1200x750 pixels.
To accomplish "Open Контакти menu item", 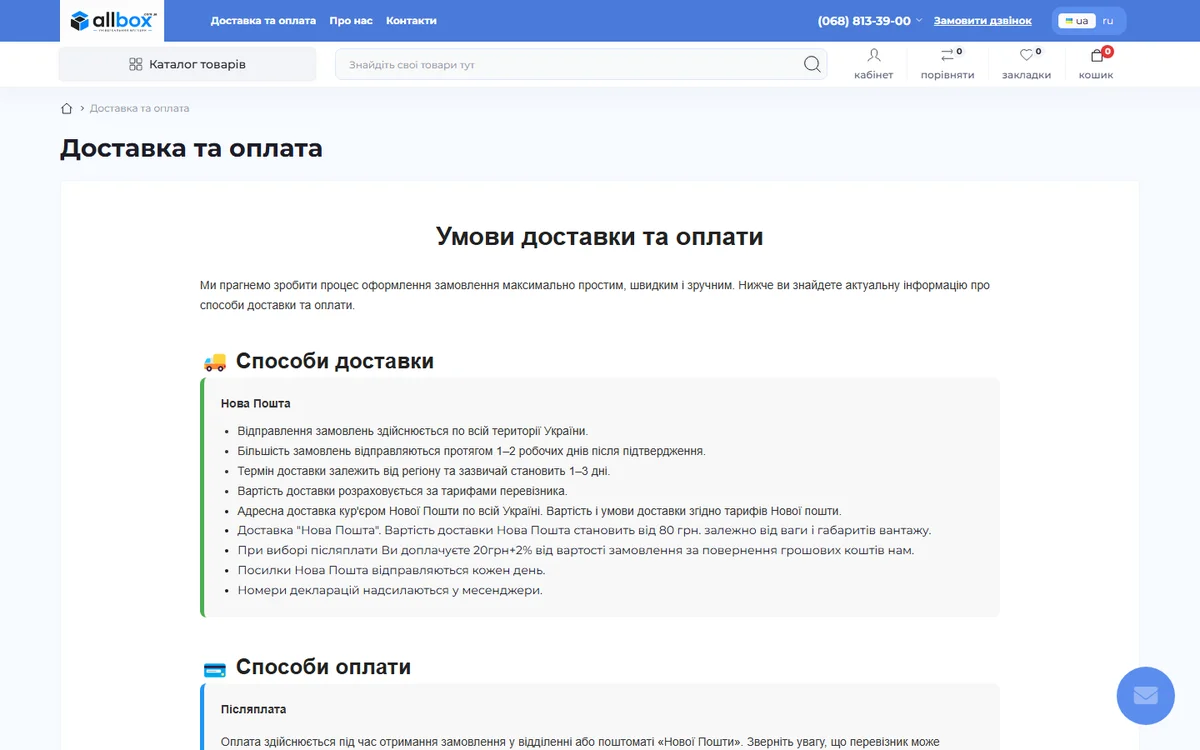I will (x=411, y=20).
